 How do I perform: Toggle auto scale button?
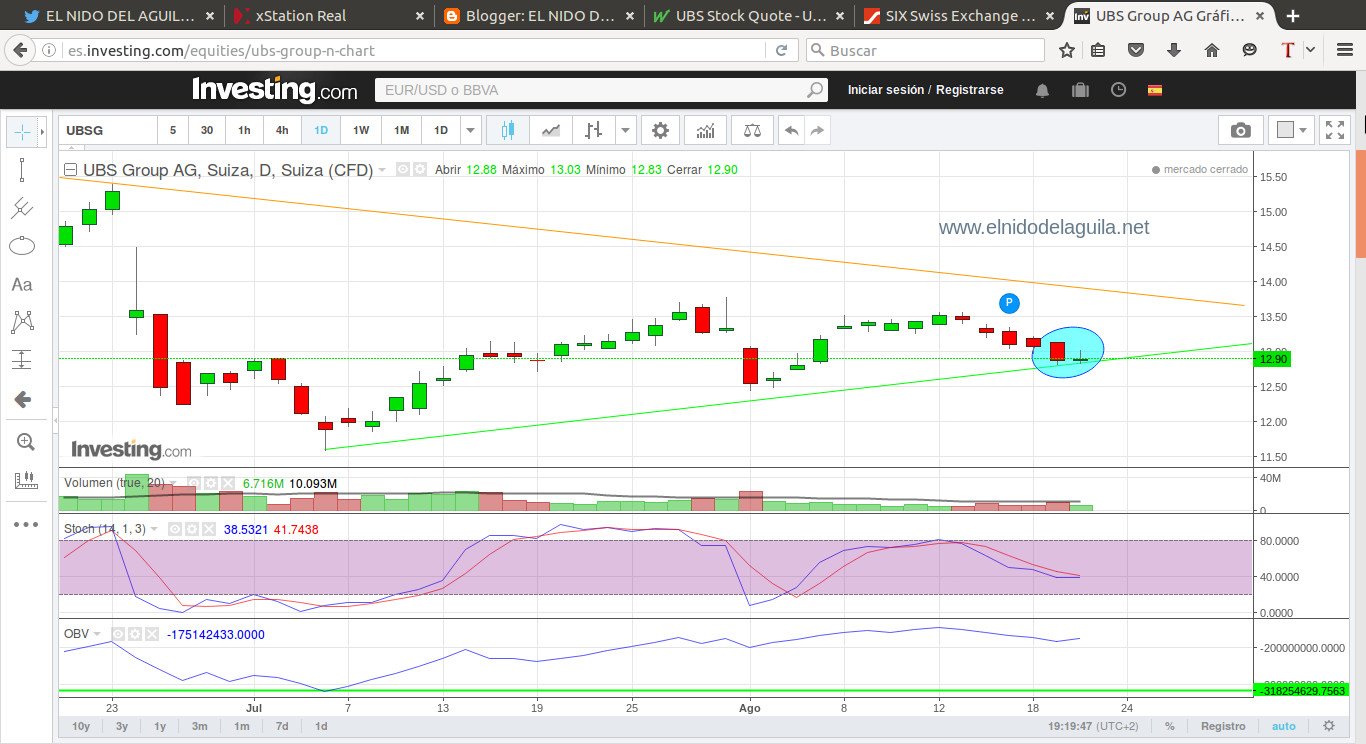pos(1283,726)
